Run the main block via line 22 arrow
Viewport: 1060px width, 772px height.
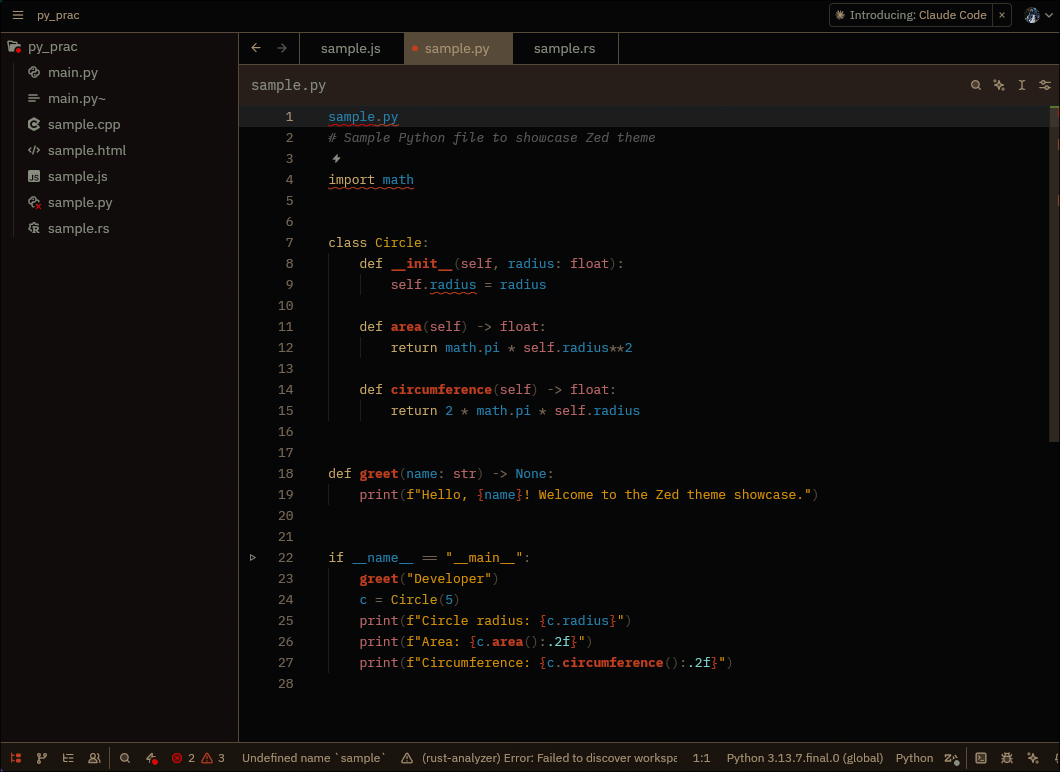click(x=253, y=558)
